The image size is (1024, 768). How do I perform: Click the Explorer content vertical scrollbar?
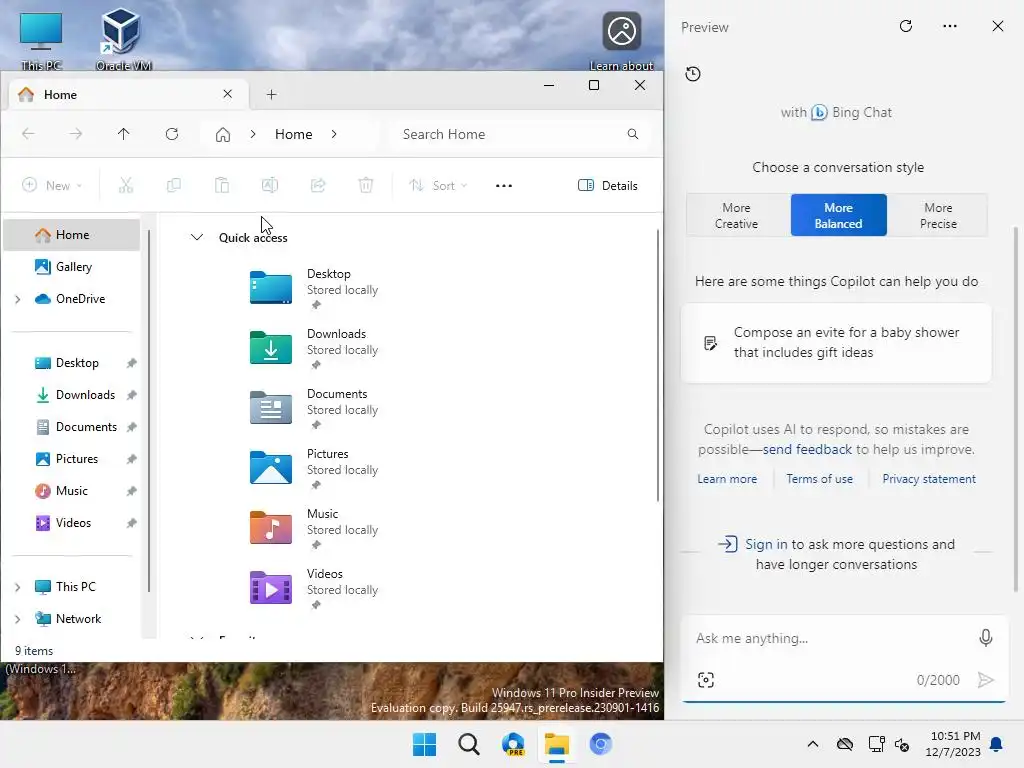click(x=658, y=366)
